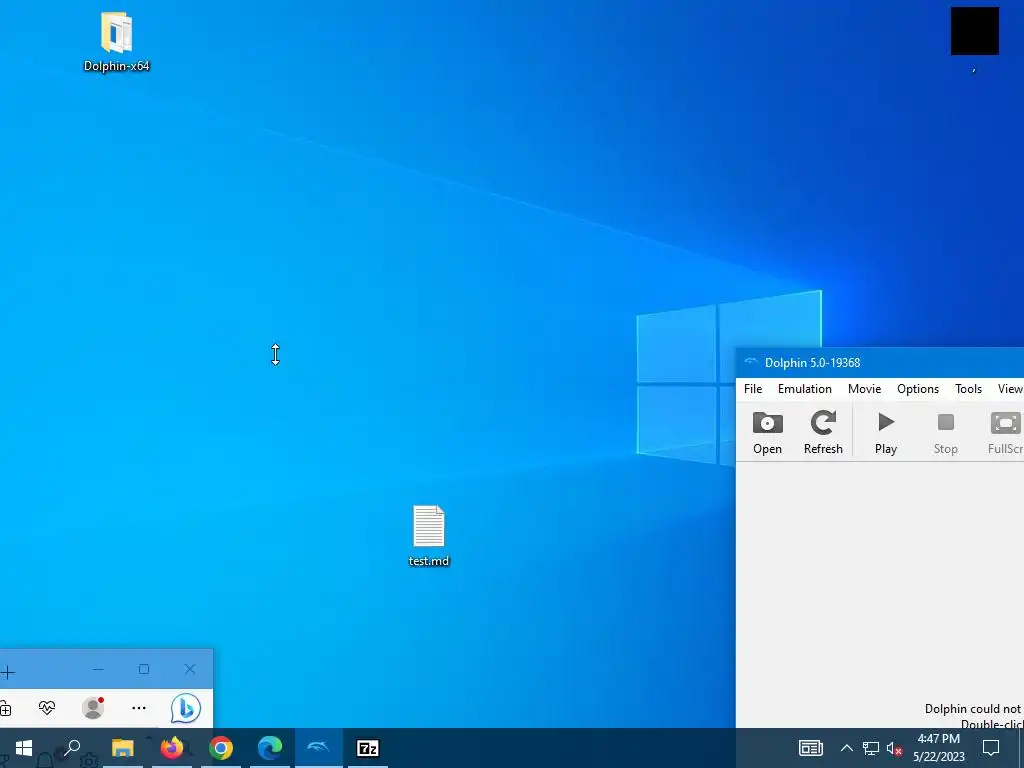Viewport: 1024px width, 768px height.
Task: Open taskbar Search magnifier
Action: click(71, 748)
